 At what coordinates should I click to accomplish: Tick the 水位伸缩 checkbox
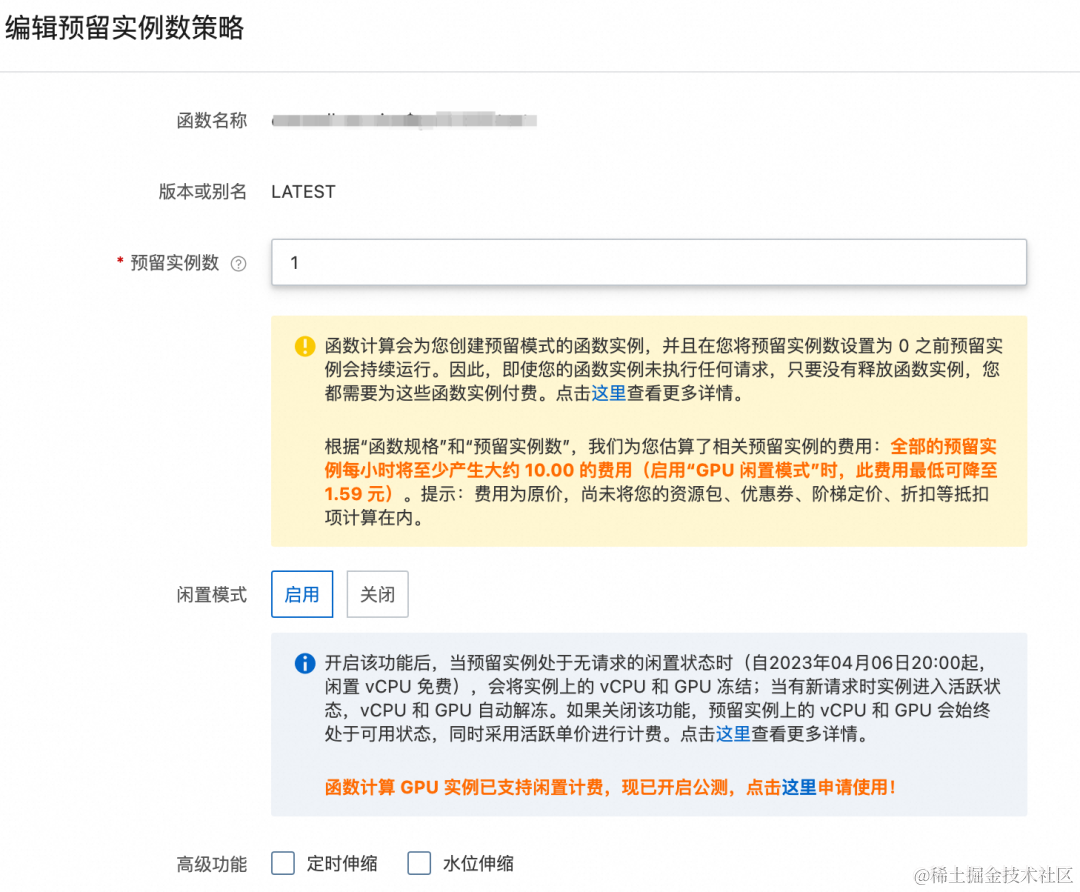click(418, 862)
